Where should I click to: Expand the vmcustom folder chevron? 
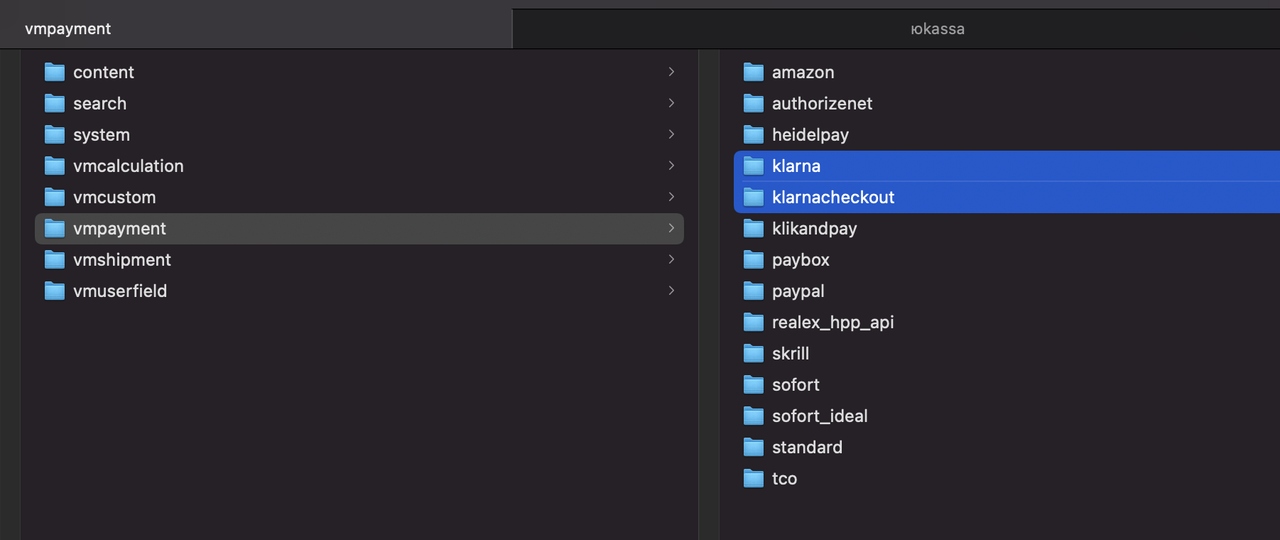click(671, 197)
